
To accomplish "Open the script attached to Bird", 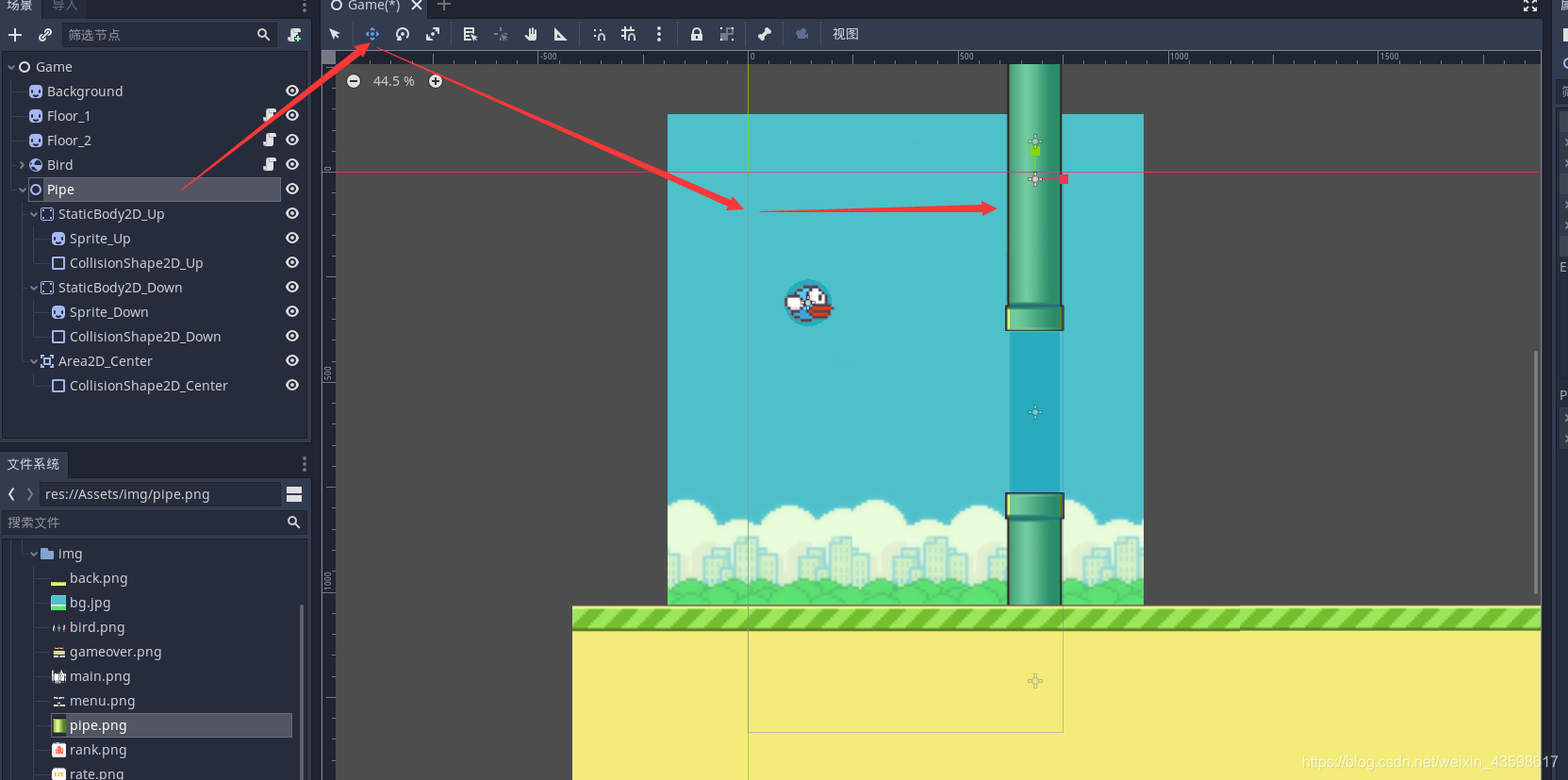I will pyautogui.click(x=270, y=164).
